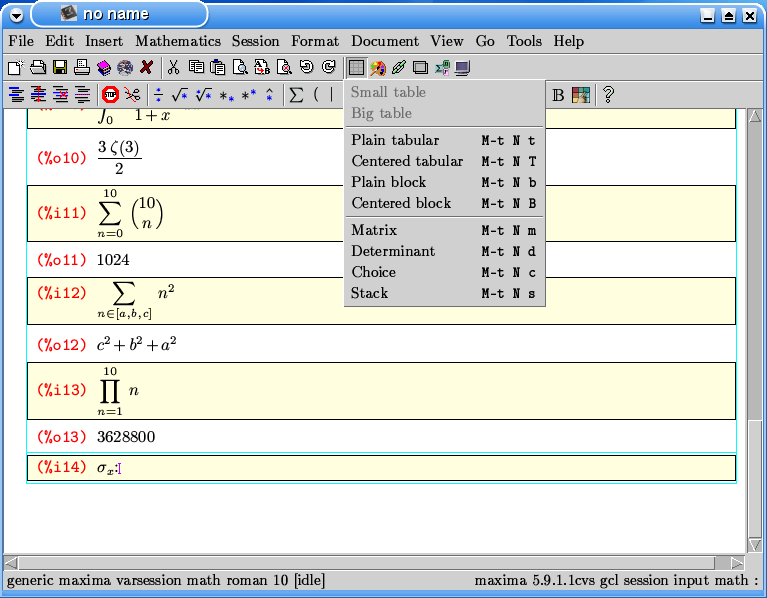The image size is (767, 598).
Task: Open the Format menu
Action: (x=315, y=41)
